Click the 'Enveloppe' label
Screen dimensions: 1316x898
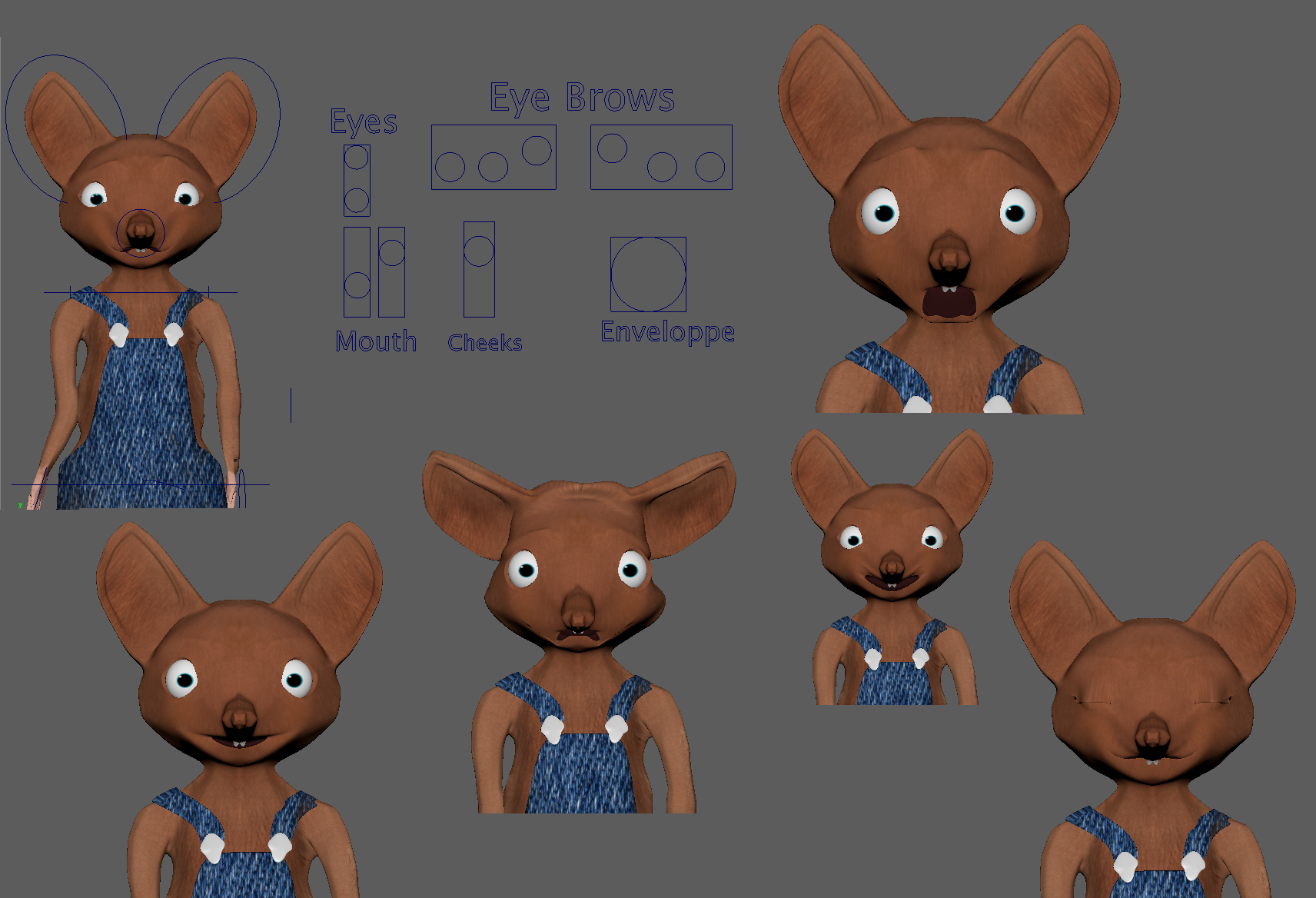pyautogui.click(x=668, y=332)
